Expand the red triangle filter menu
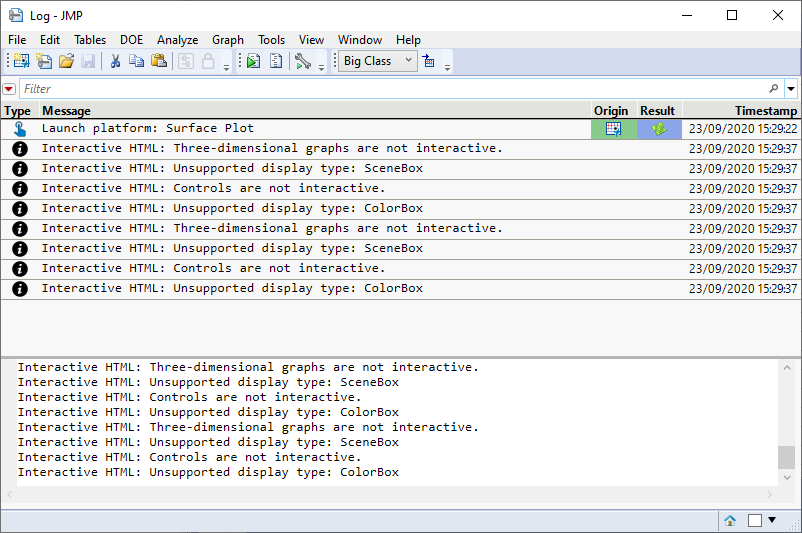802x533 pixels. (9, 89)
